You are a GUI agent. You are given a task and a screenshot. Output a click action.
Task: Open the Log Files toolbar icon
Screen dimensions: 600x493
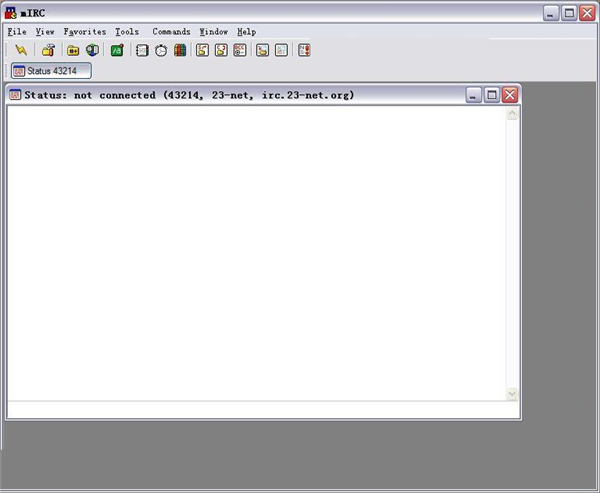coord(281,50)
